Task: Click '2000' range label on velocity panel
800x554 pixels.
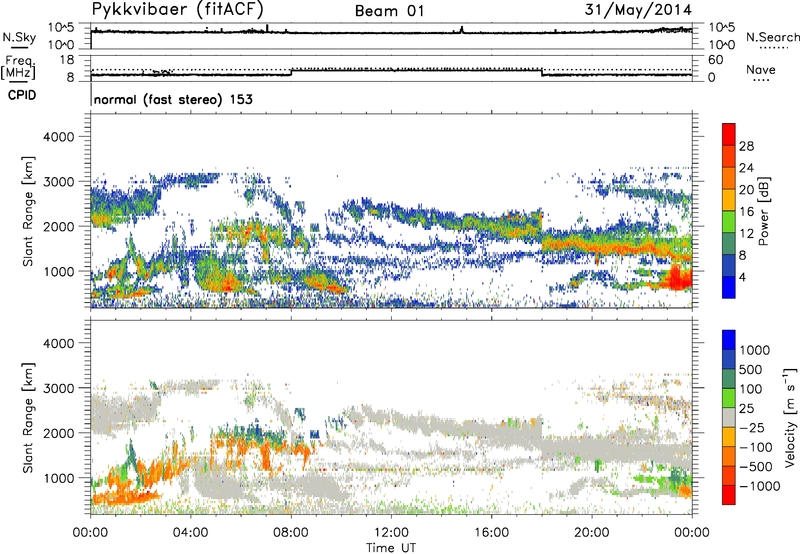Action: (58, 433)
